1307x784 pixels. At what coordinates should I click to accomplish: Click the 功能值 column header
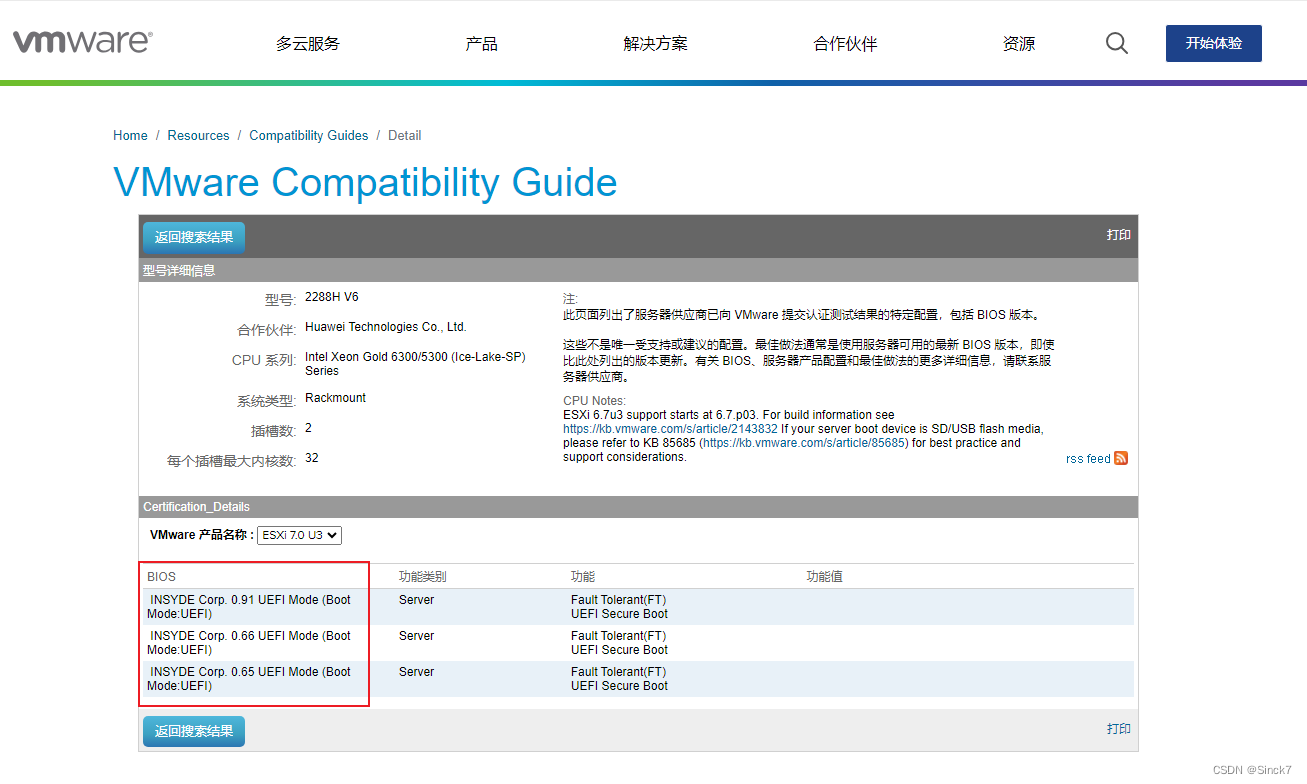[824, 577]
